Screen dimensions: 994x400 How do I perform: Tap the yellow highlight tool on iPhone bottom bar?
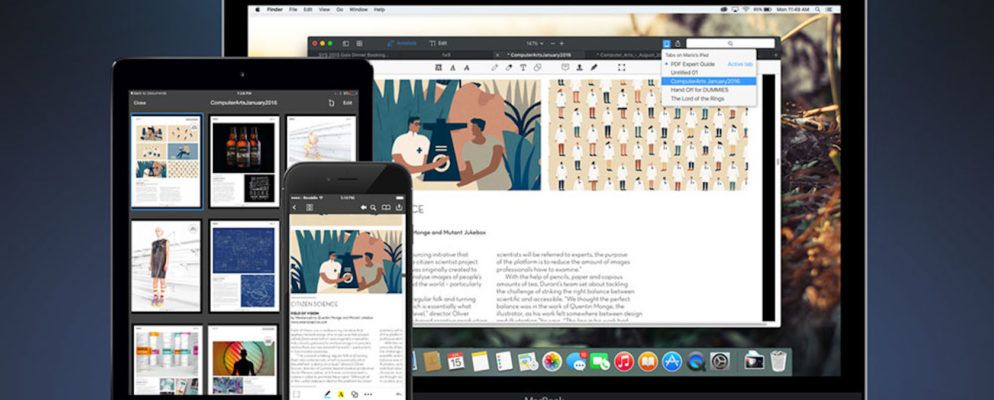[340, 394]
